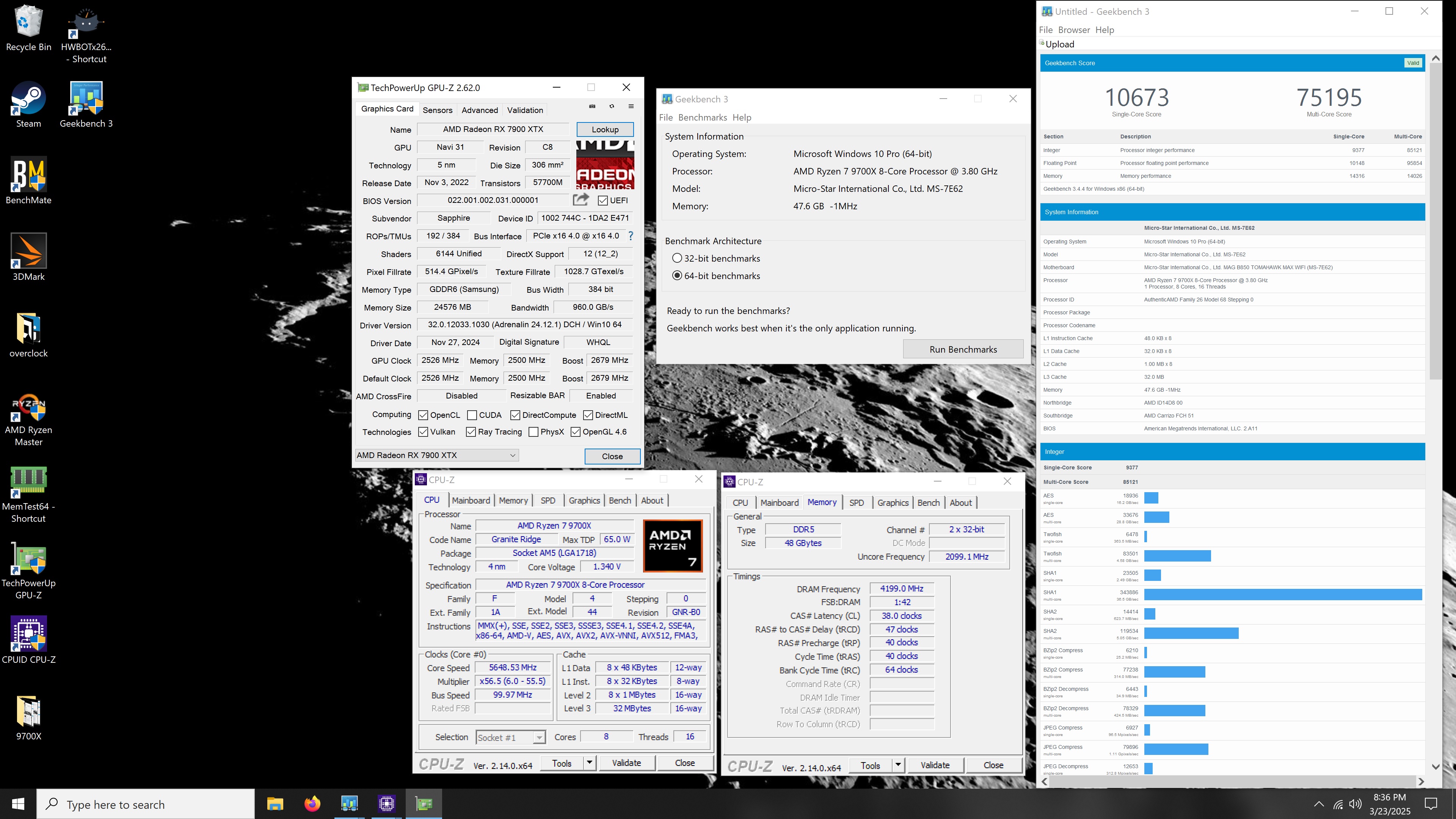
Task: Click the Valid badge in Geekbench Score header
Action: pos(1413,63)
